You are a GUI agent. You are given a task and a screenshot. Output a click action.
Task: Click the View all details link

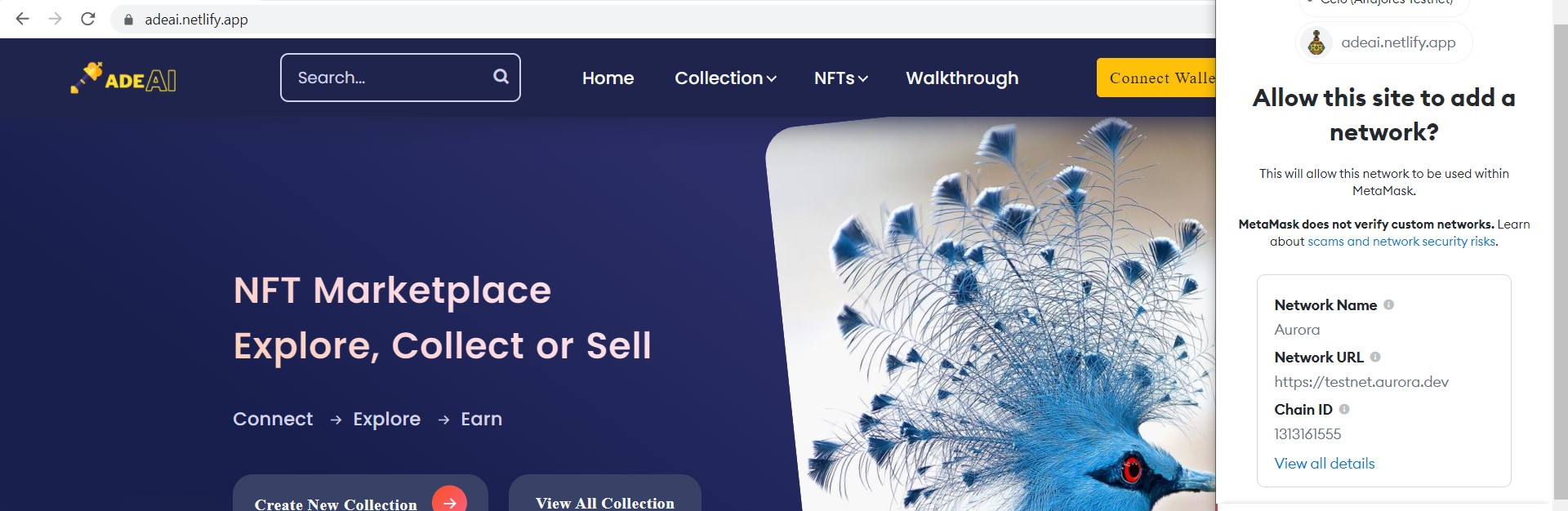pyautogui.click(x=1325, y=464)
